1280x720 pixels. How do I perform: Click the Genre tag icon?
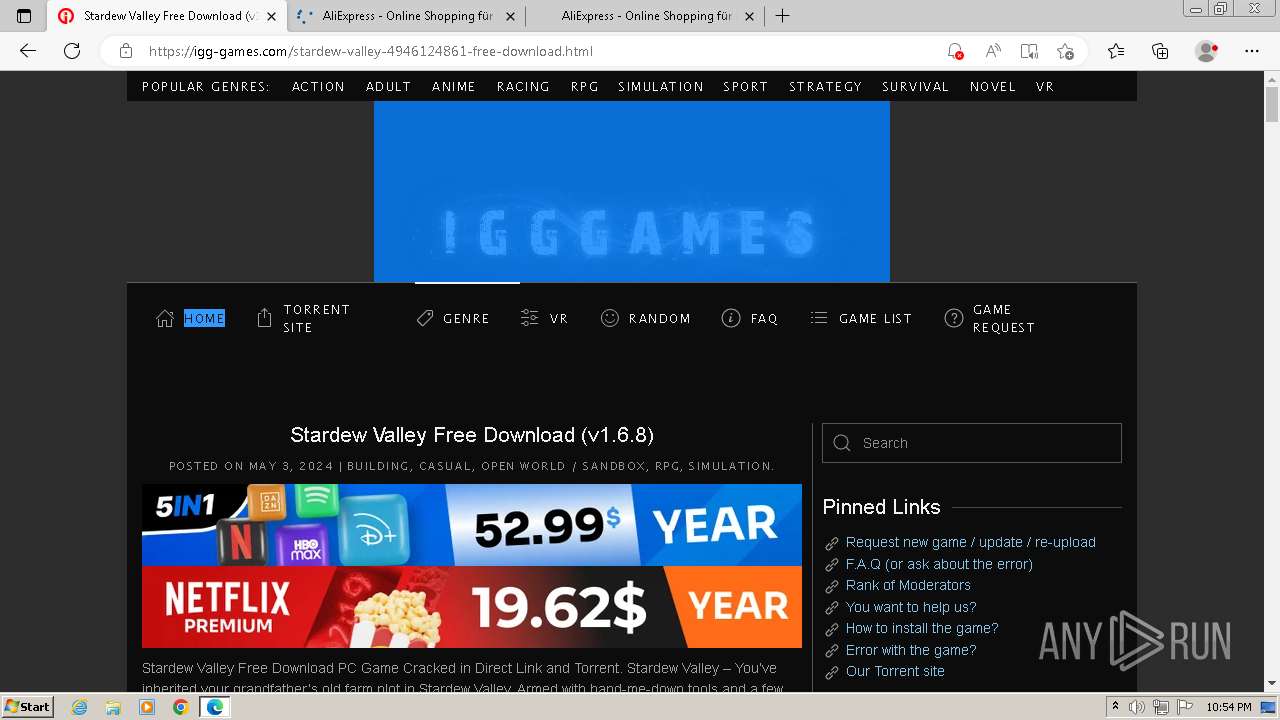pyautogui.click(x=425, y=318)
